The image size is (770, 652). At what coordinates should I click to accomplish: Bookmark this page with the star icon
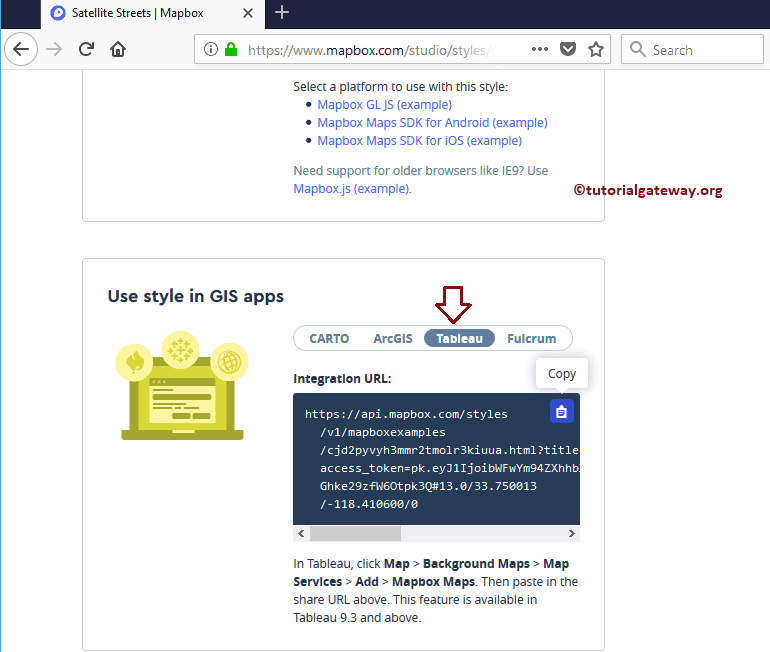[x=596, y=49]
